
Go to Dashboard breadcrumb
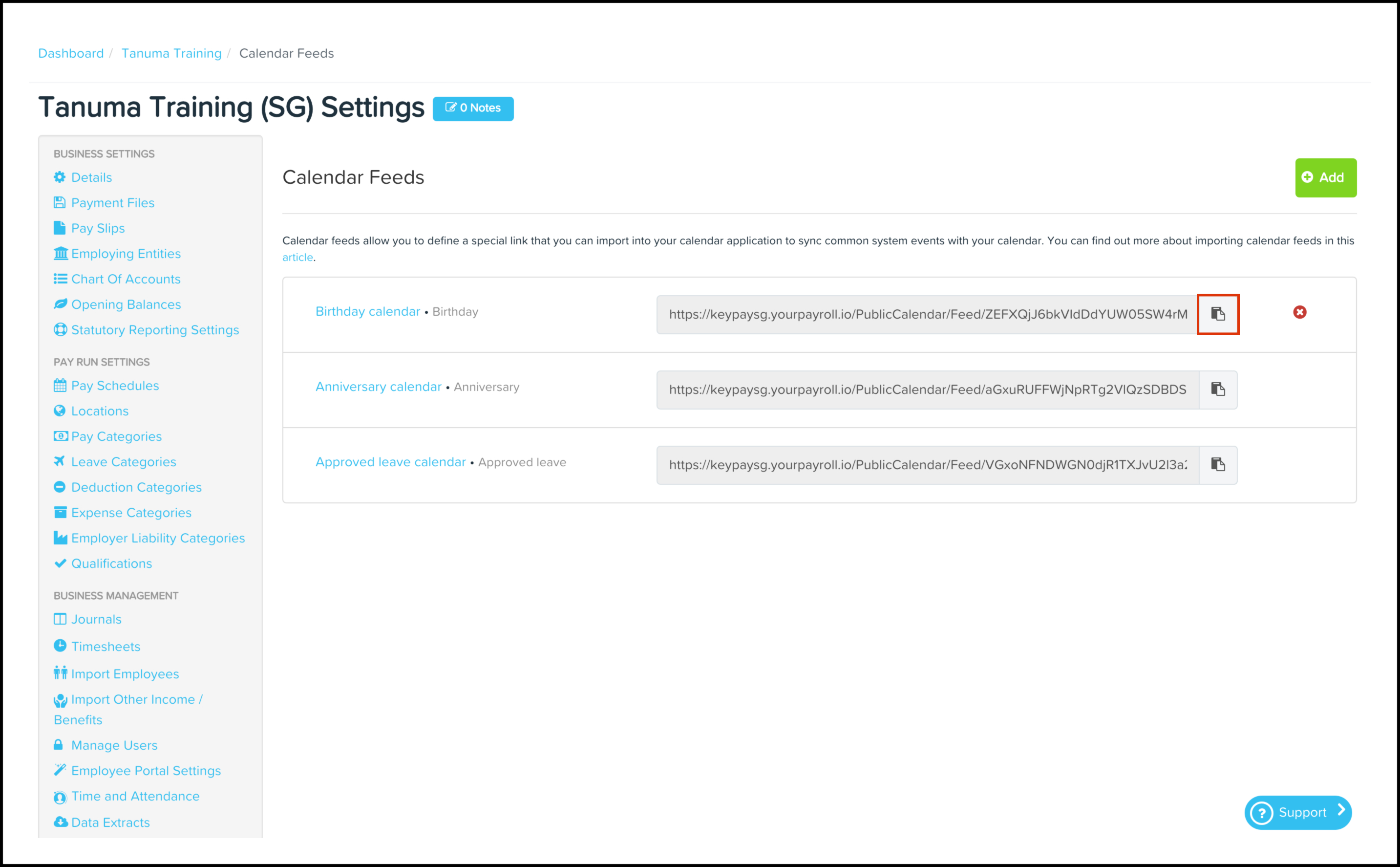[x=71, y=53]
